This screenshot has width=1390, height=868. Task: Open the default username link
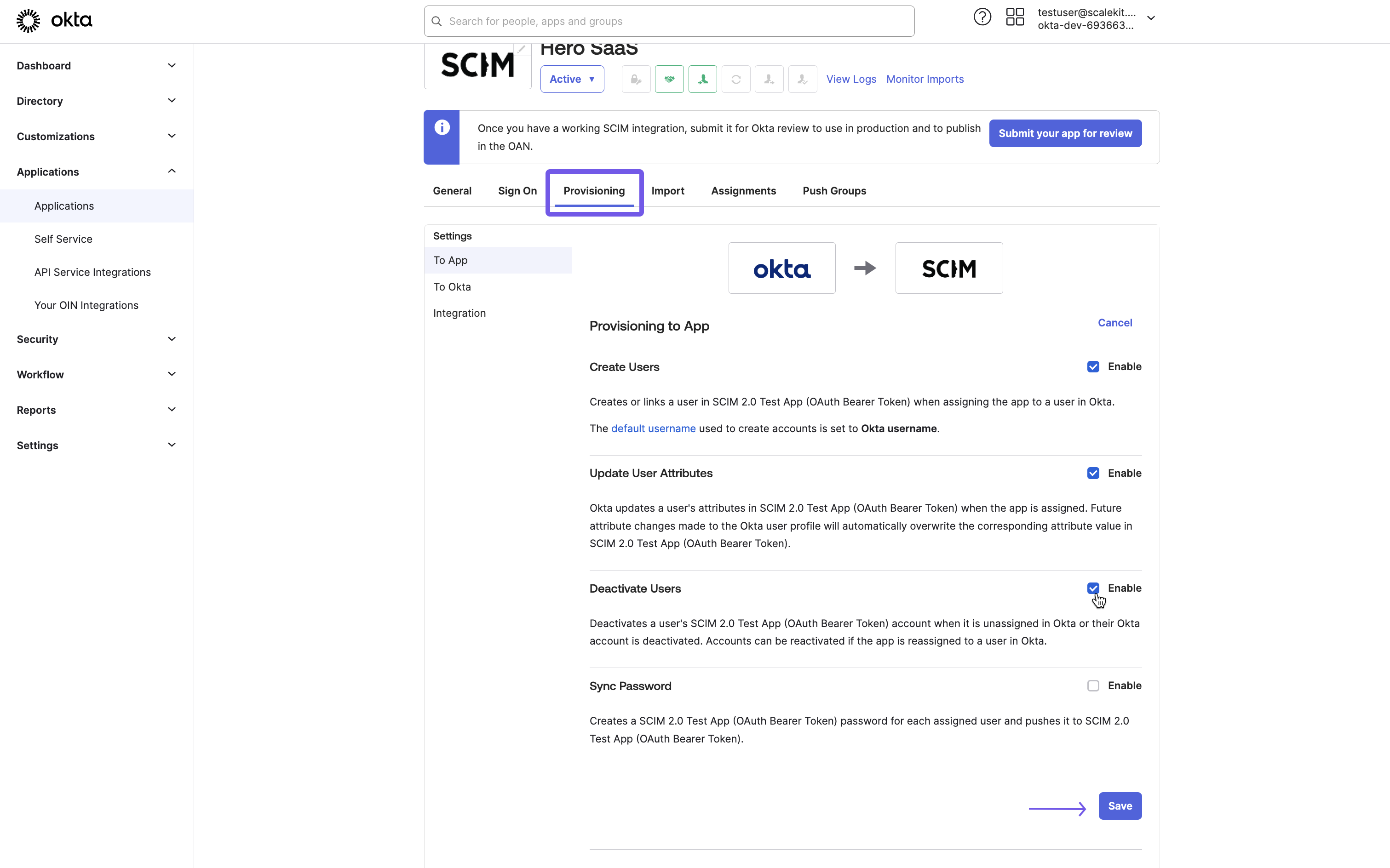(653, 428)
